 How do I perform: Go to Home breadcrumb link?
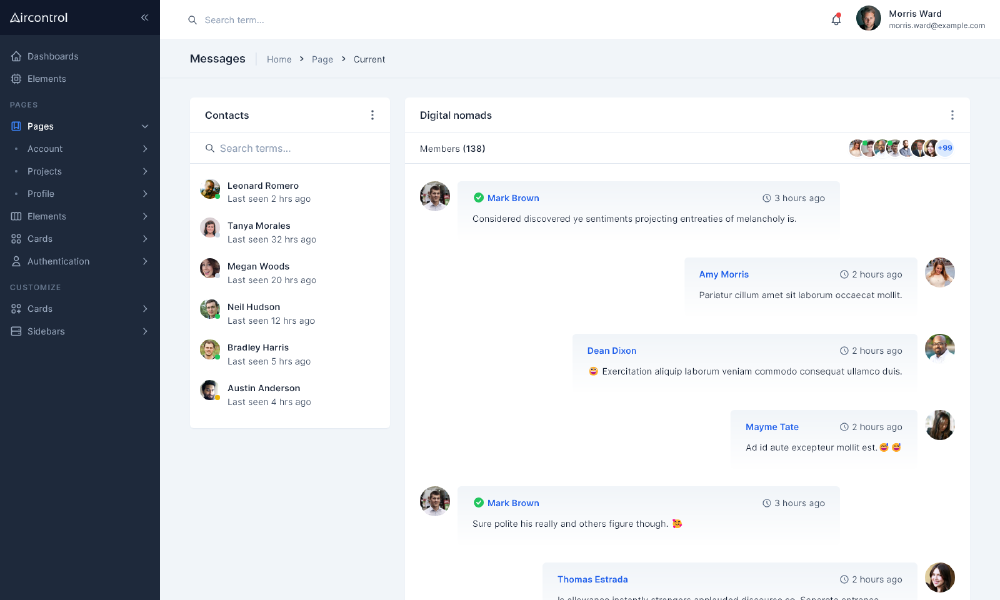(279, 59)
